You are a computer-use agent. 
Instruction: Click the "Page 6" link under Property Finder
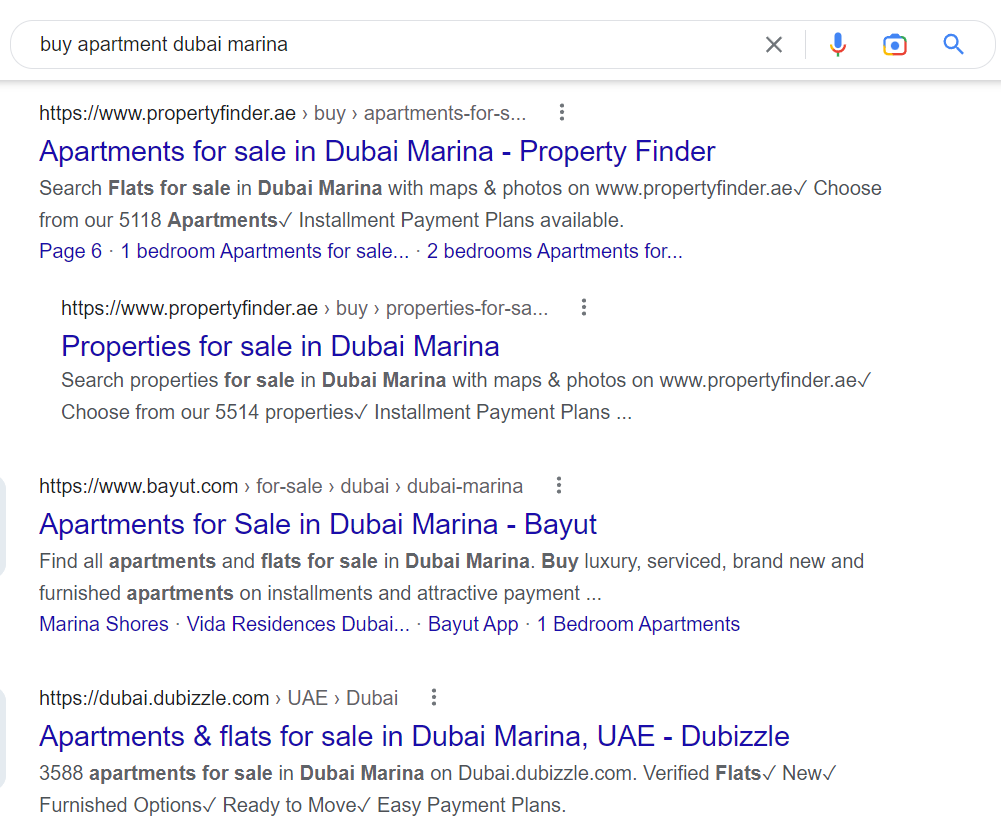70,251
